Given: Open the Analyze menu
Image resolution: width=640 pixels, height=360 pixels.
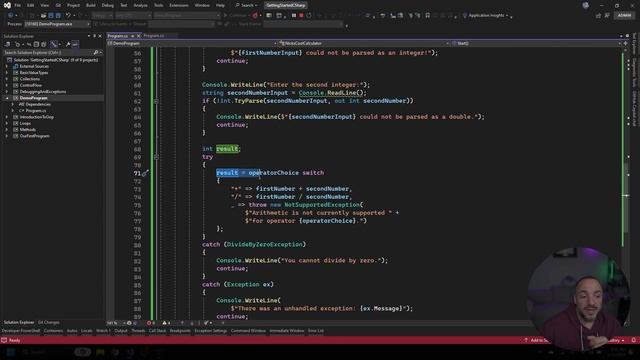Looking at the screenshot, I should (140, 5).
